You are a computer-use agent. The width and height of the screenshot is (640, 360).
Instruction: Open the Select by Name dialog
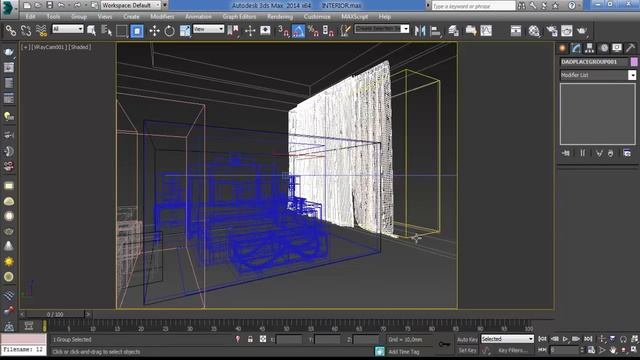(x=107, y=31)
